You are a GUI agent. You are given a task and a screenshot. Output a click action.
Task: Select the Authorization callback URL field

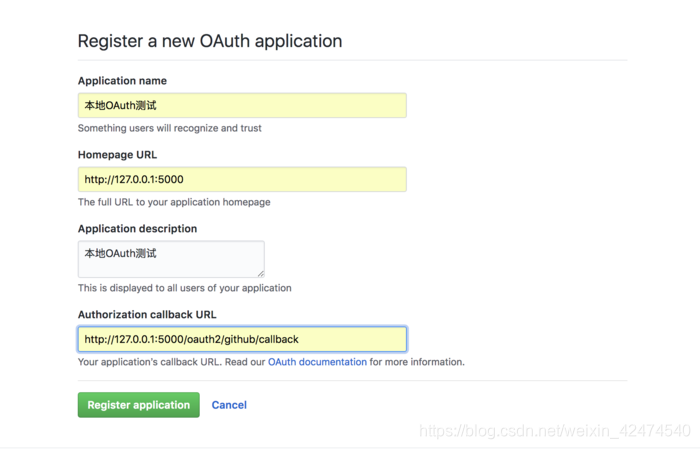pos(242,339)
